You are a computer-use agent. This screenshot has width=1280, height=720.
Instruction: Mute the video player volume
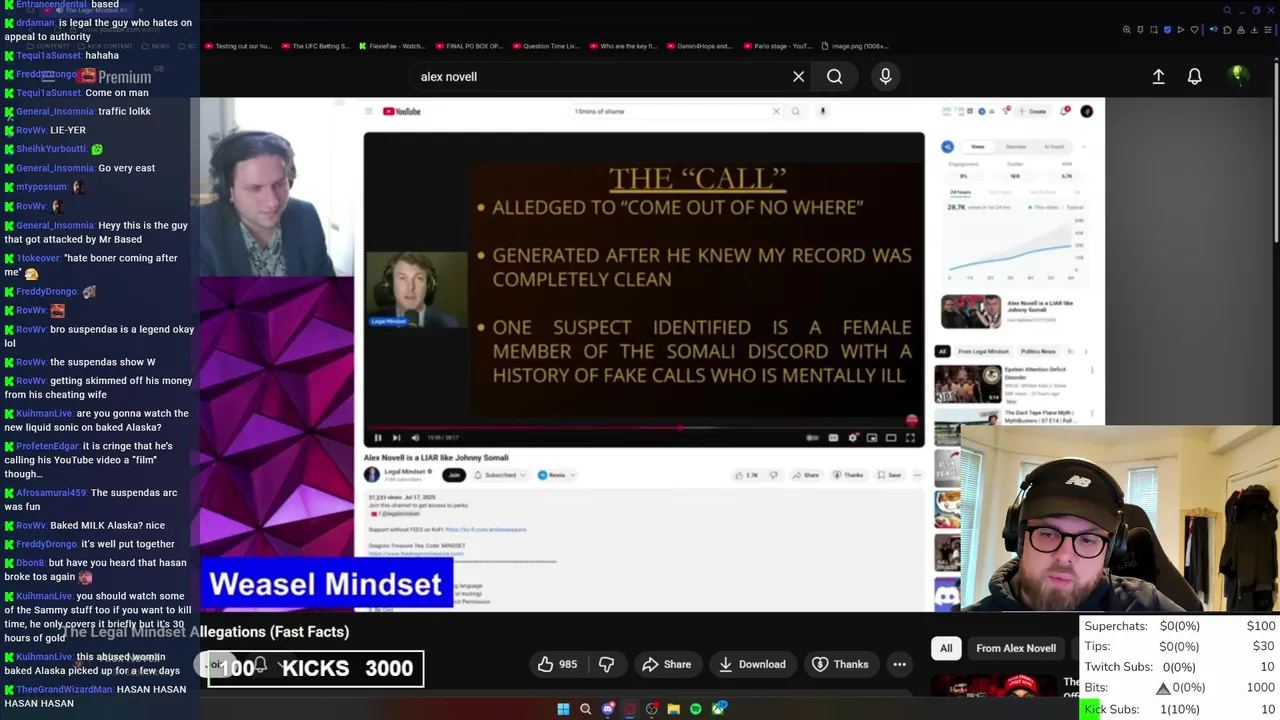coord(415,437)
